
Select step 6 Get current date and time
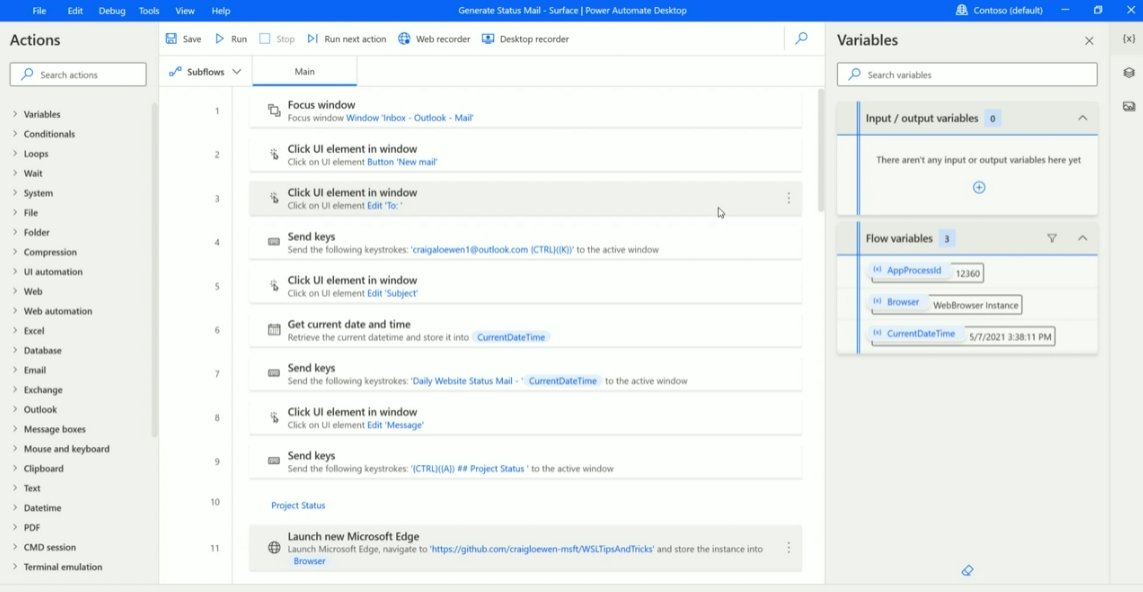coord(525,330)
